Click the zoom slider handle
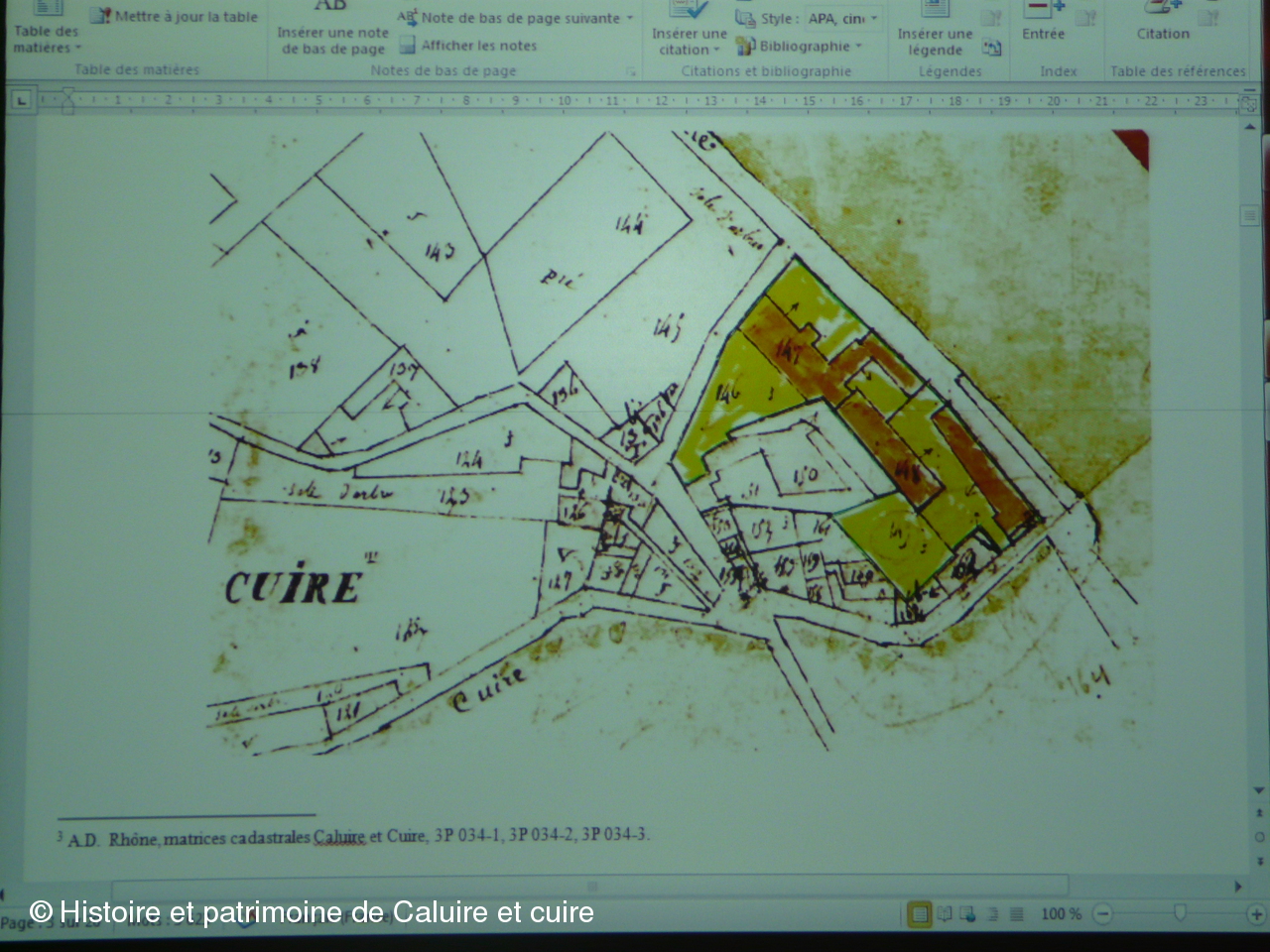This screenshot has height=952, width=1270. [x=1179, y=913]
